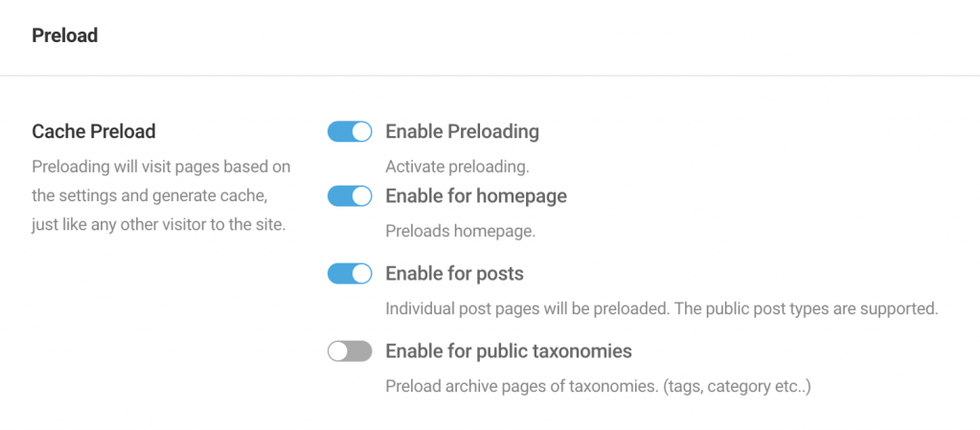Click the Cache Preload subheading

(x=94, y=132)
